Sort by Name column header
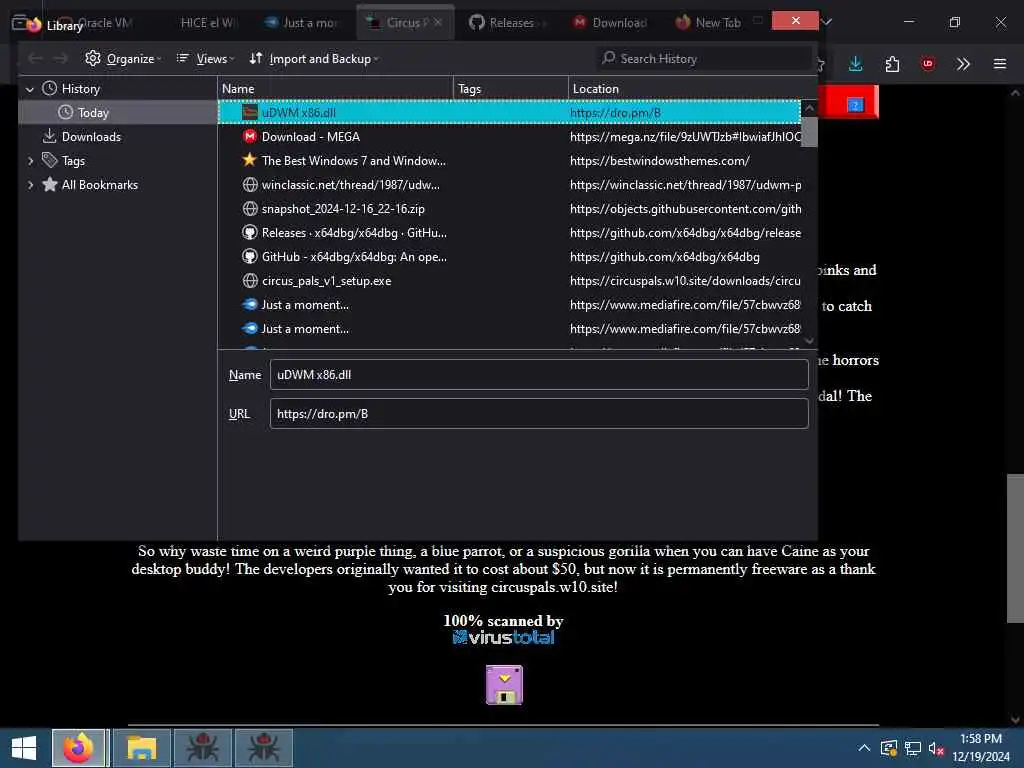The width and height of the screenshot is (1024, 768). 335,88
